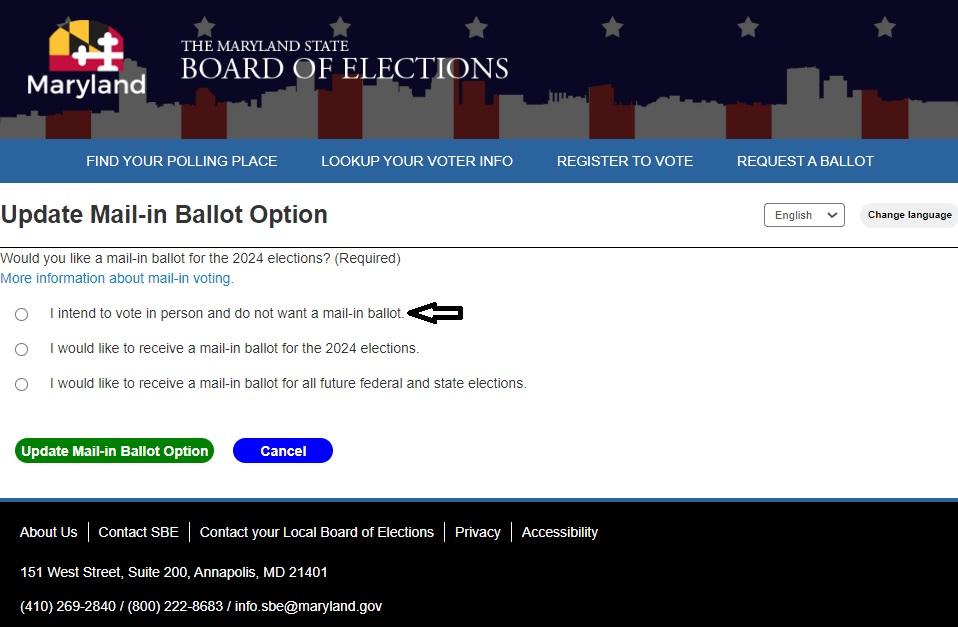Click the Board of Elections header title
958x627 pixels.
344,62
